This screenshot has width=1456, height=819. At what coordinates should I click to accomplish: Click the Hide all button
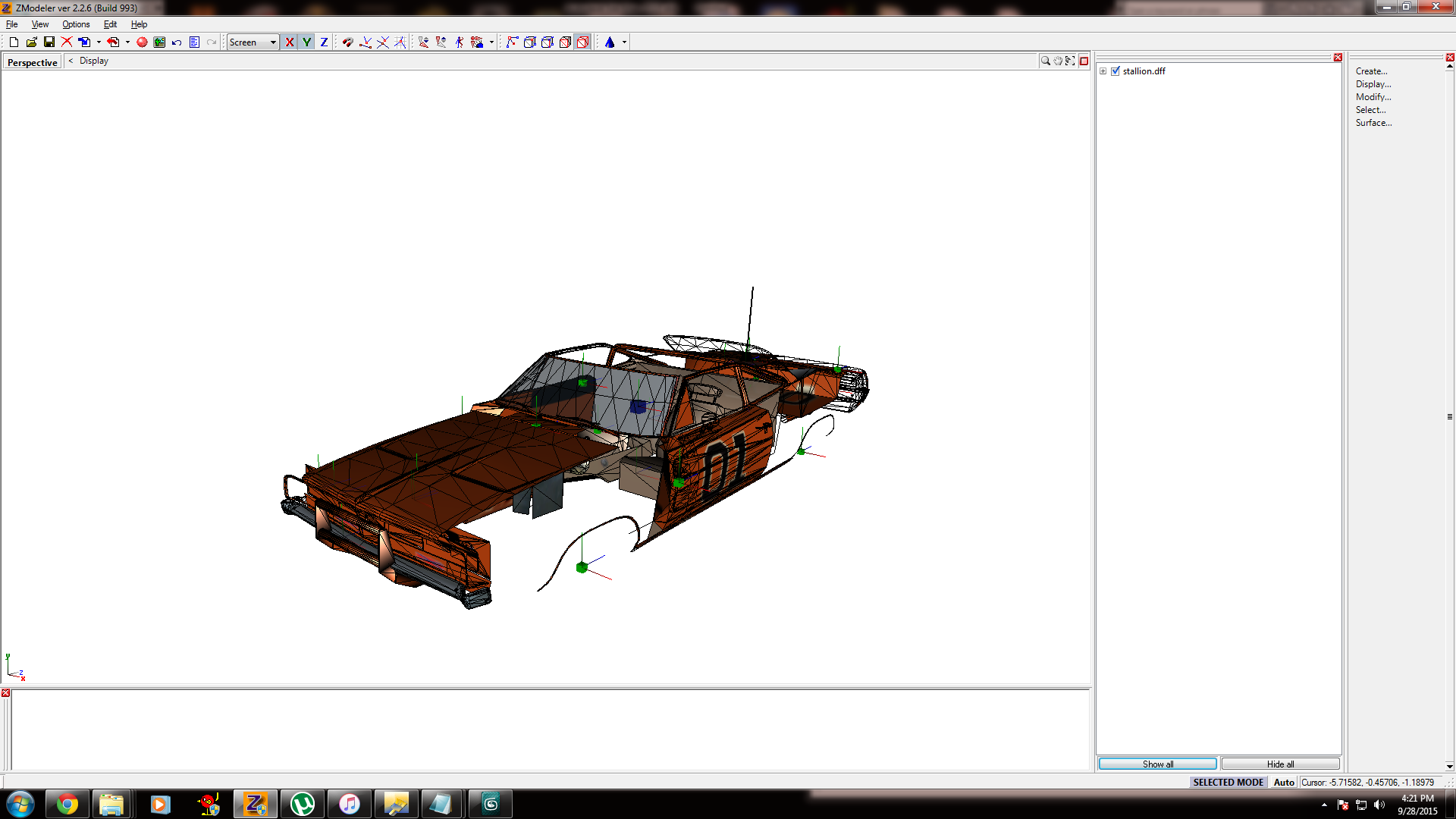(1280, 764)
